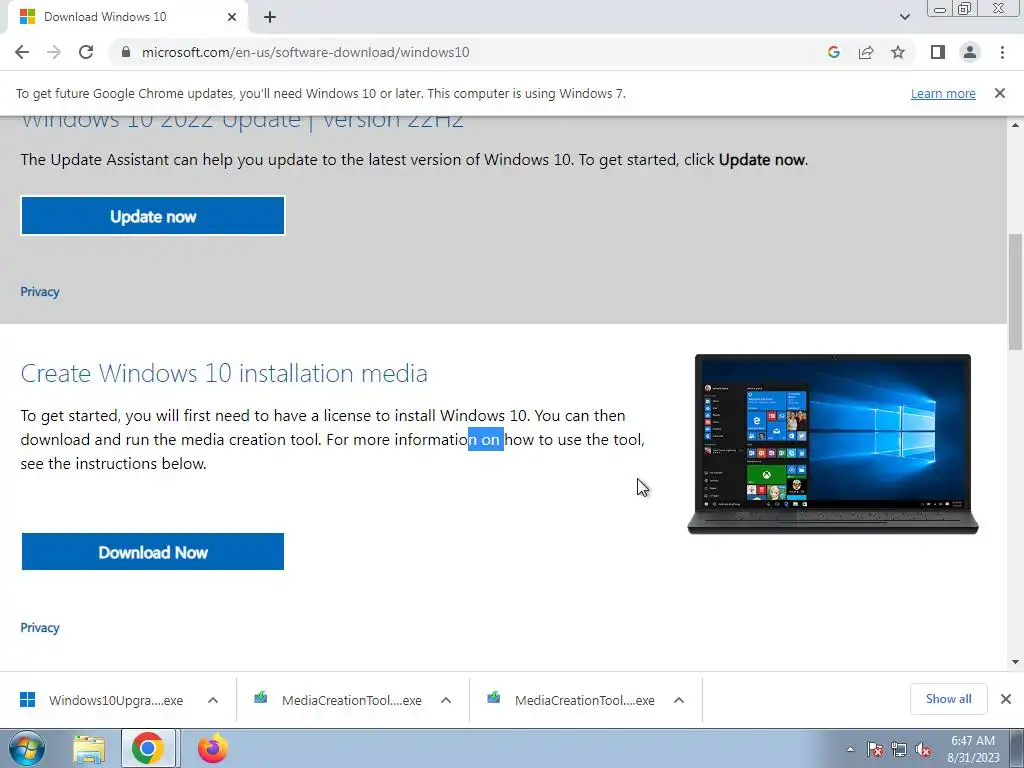Open the Chrome profile menu

pos(970,52)
